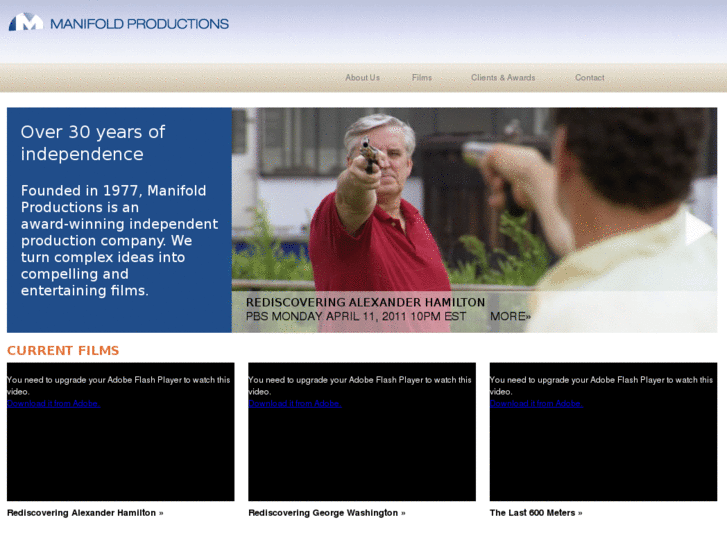Screen dimensions: 727x545
Task: Open the About Us menu item
Action: (x=362, y=77)
